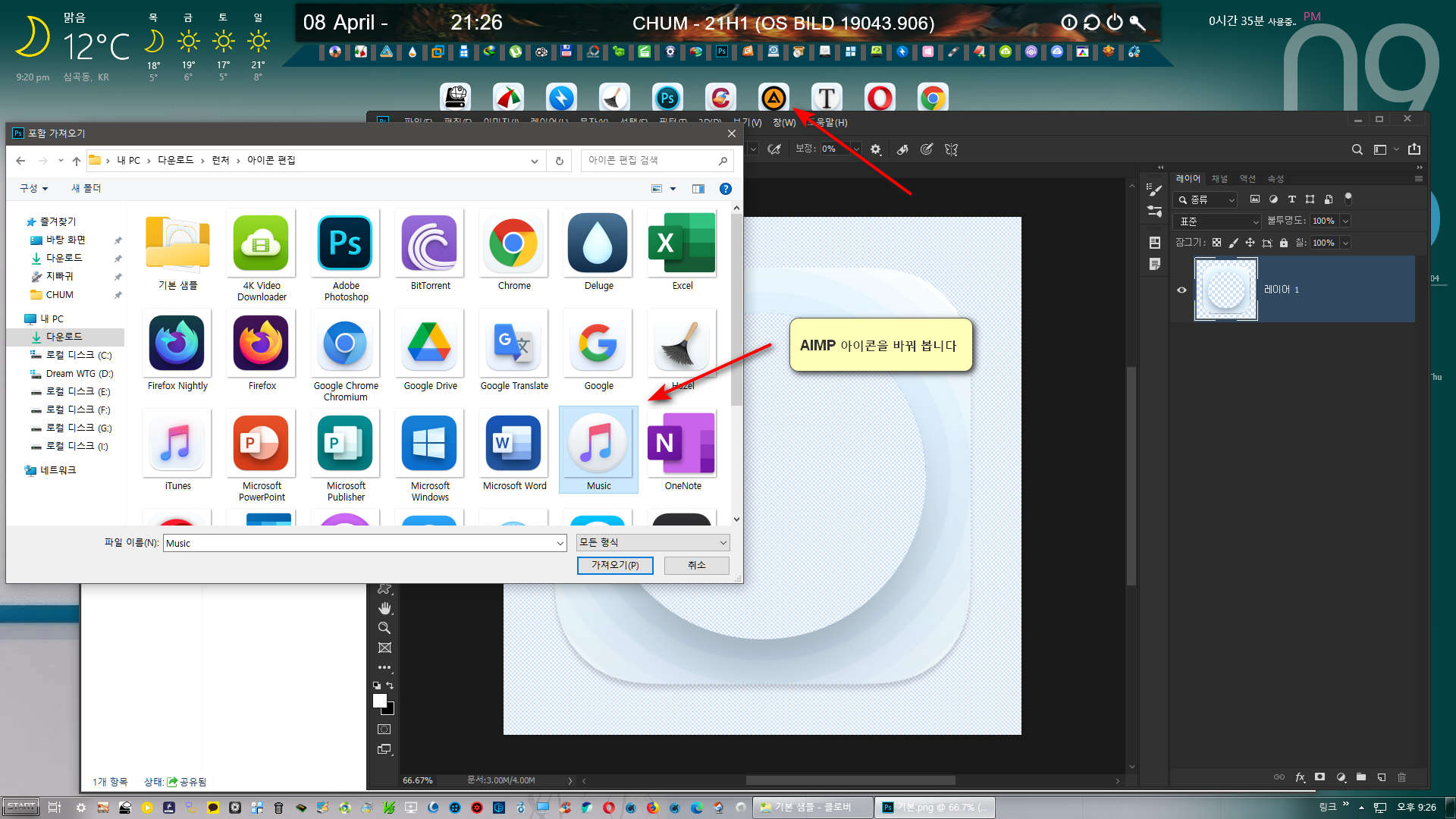Viewport: 1456px width, 819px height.
Task: Select the Microsoft PowerPoint icon file
Action: tap(262, 455)
